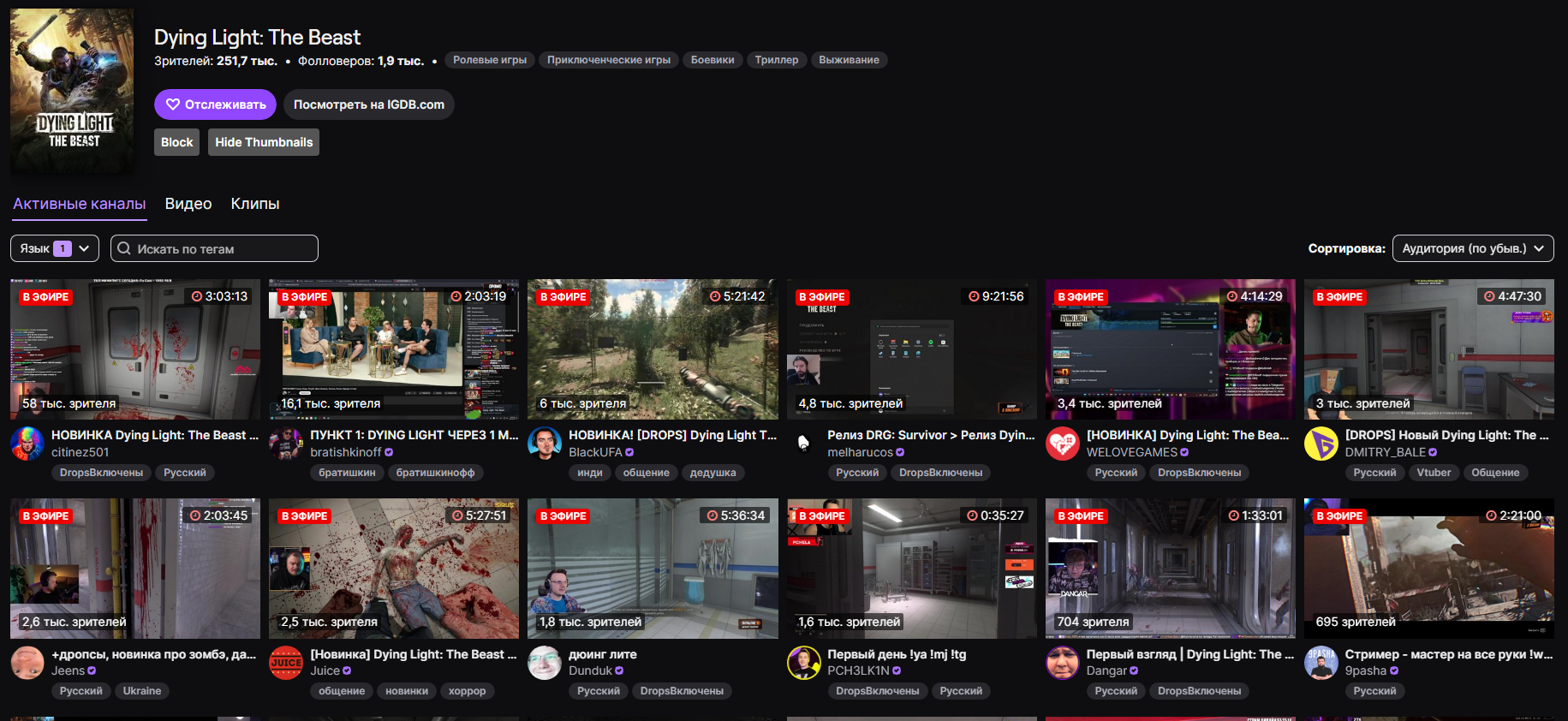Click the Dying Light: The Beast box art
This screenshot has width=1568, height=721.
[72, 92]
